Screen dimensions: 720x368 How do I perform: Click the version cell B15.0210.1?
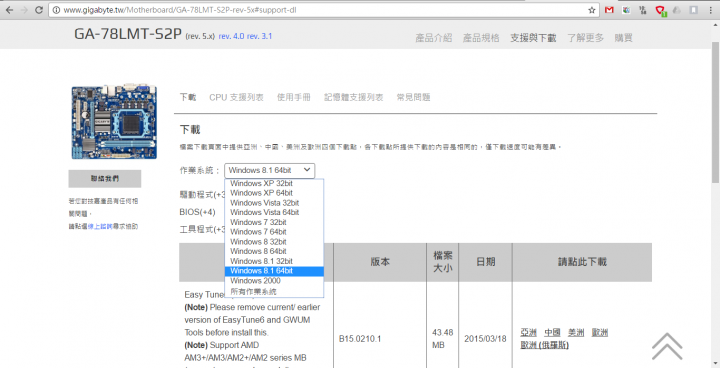pyautogui.click(x=360, y=339)
